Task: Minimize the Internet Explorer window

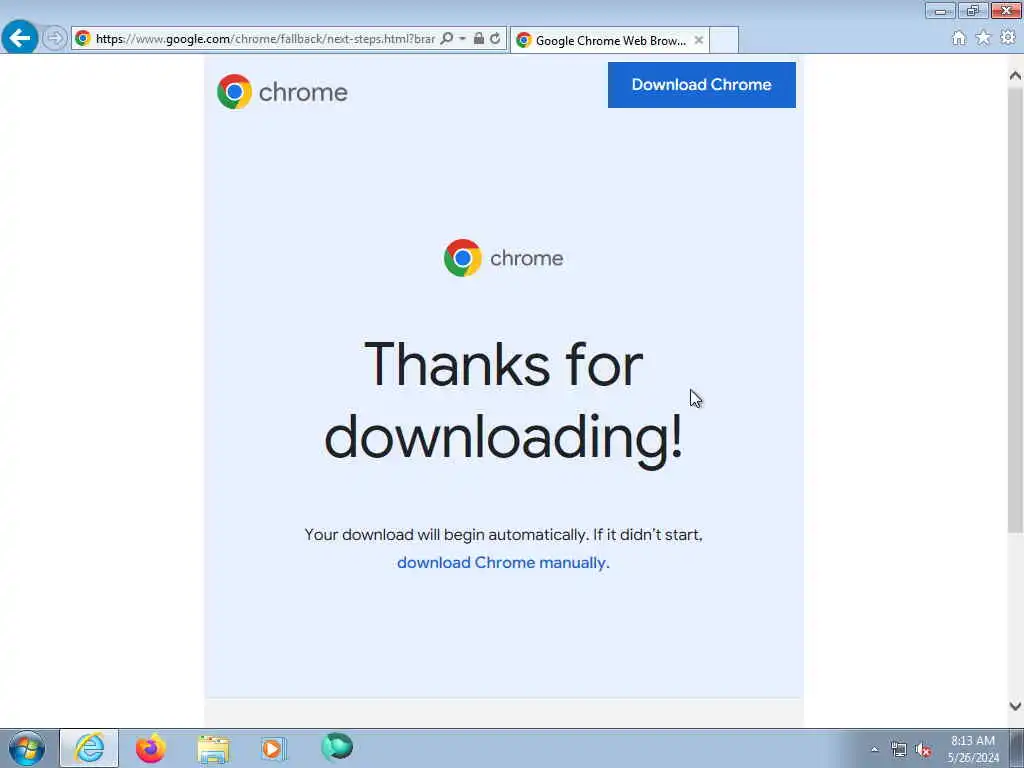Action: (x=940, y=10)
